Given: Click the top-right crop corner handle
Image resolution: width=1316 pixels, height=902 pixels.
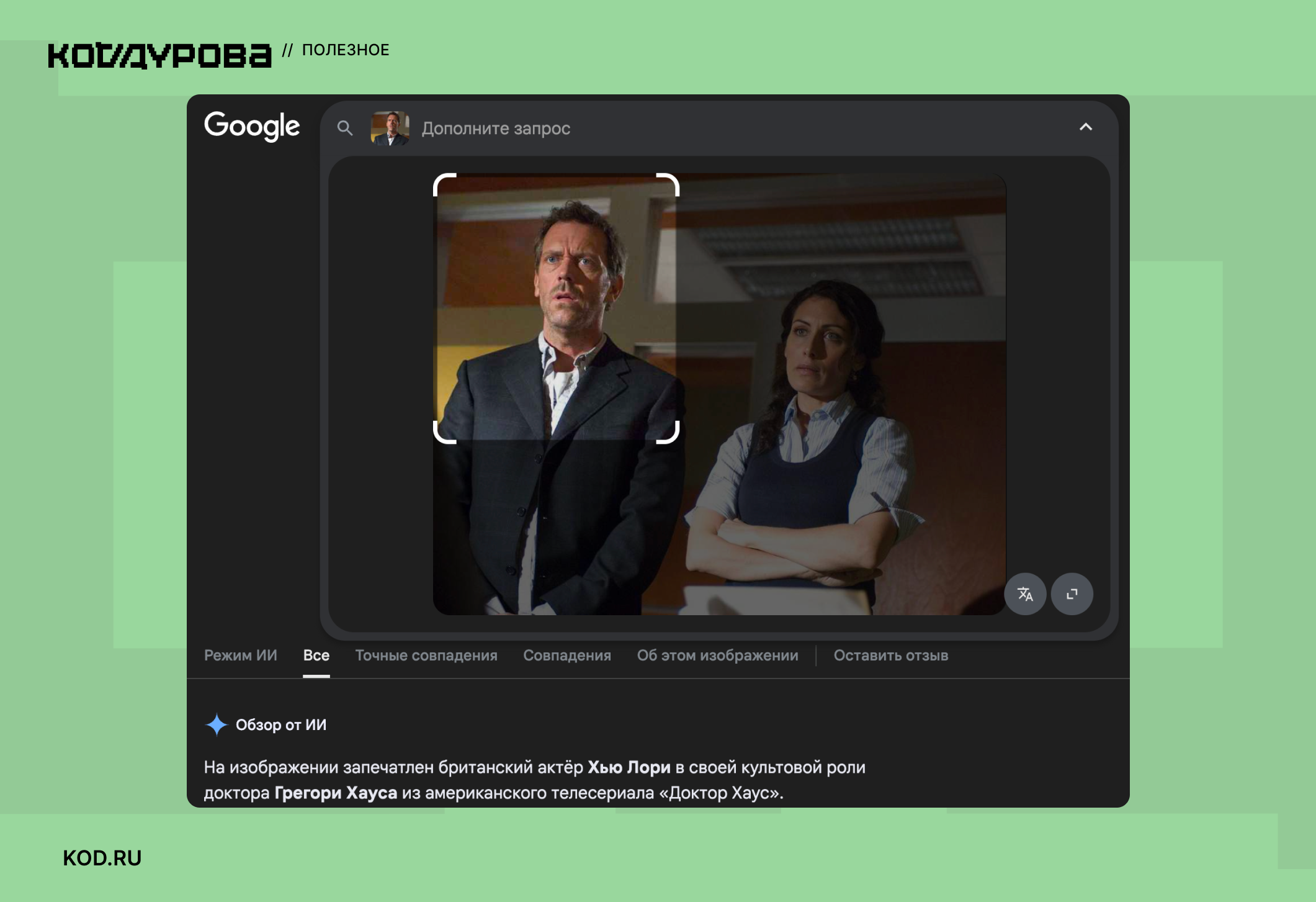Looking at the screenshot, I should [668, 185].
